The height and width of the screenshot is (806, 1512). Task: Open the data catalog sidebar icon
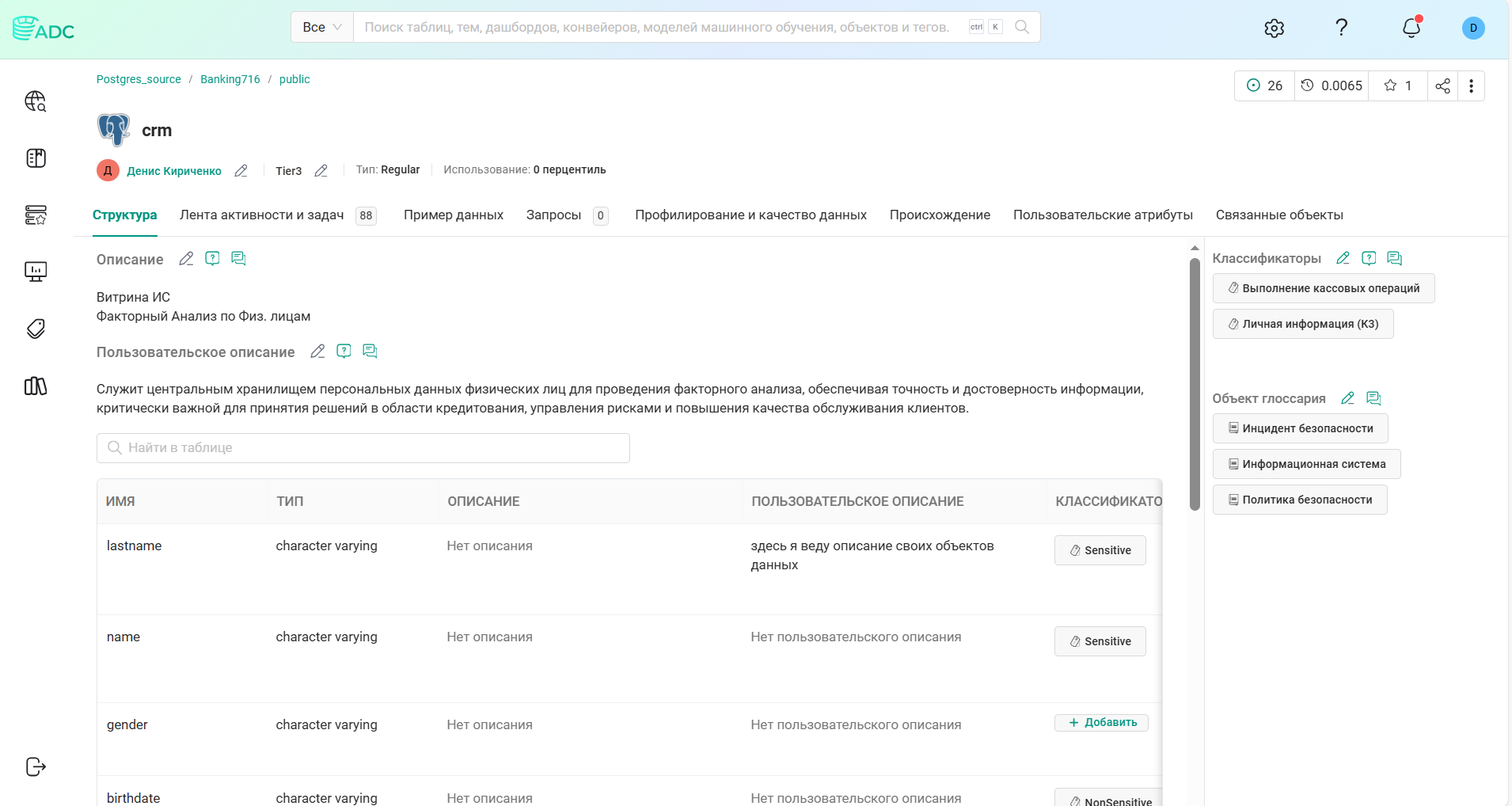click(x=36, y=158)
